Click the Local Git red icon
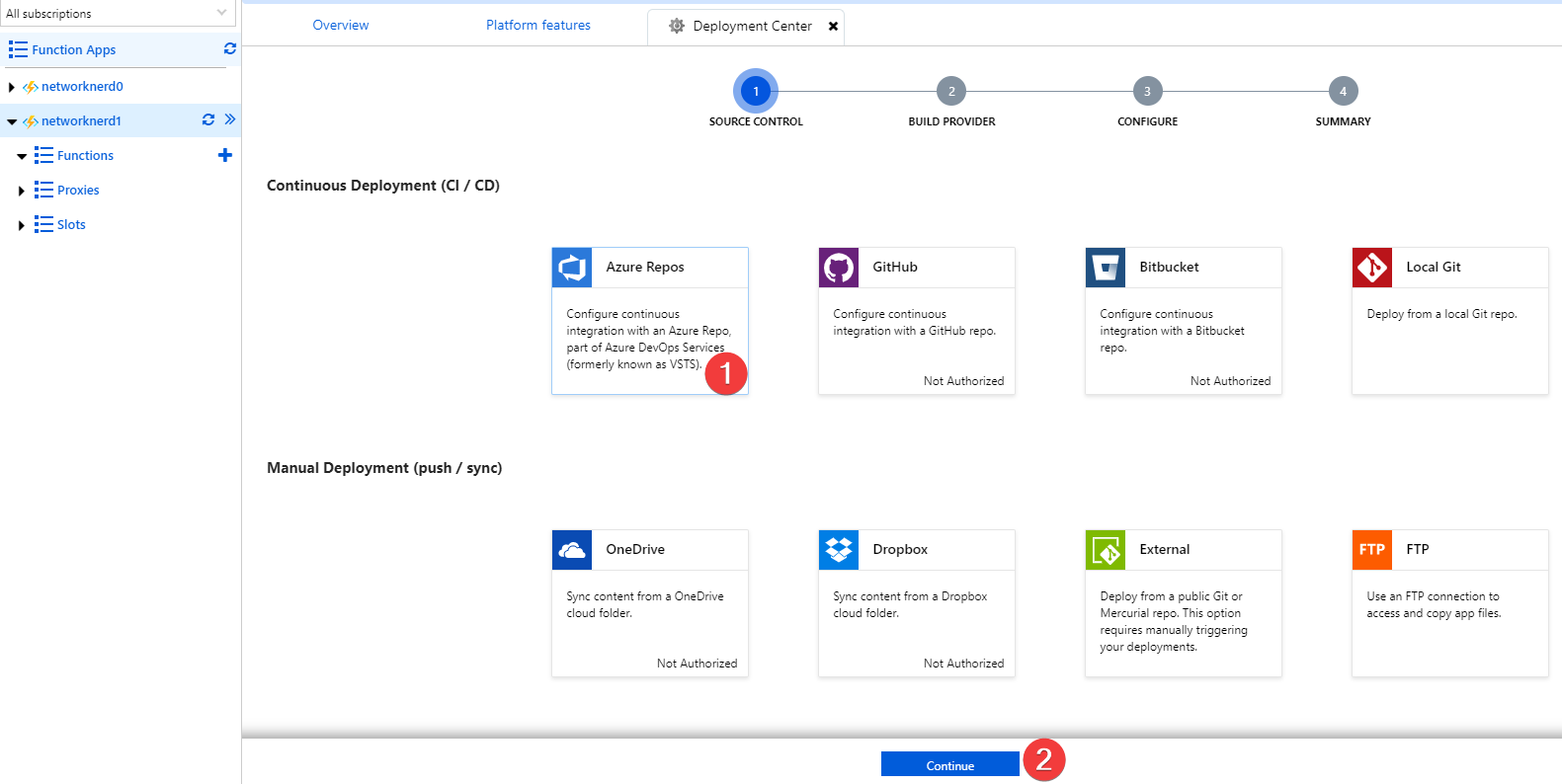Viewport: 1562px width, 784px height. pos(1372,268)
